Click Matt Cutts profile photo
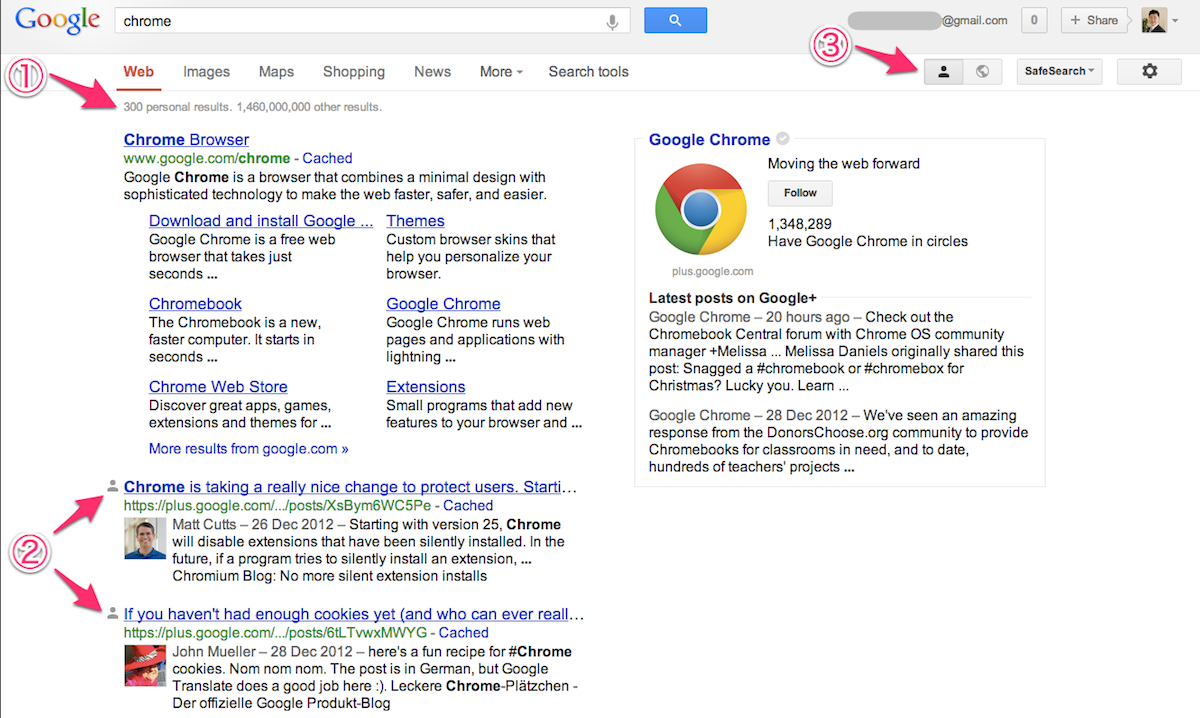Image resolution: width=1200 pixels, height=718 pixels. 145,540
